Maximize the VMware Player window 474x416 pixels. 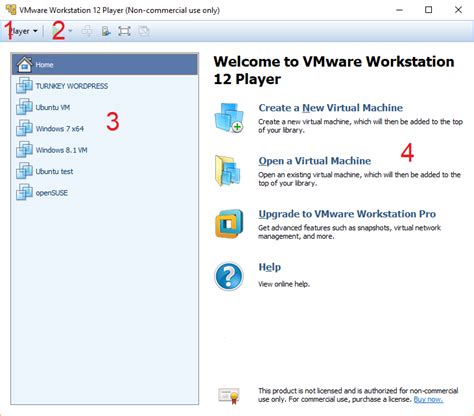[429, 10]
